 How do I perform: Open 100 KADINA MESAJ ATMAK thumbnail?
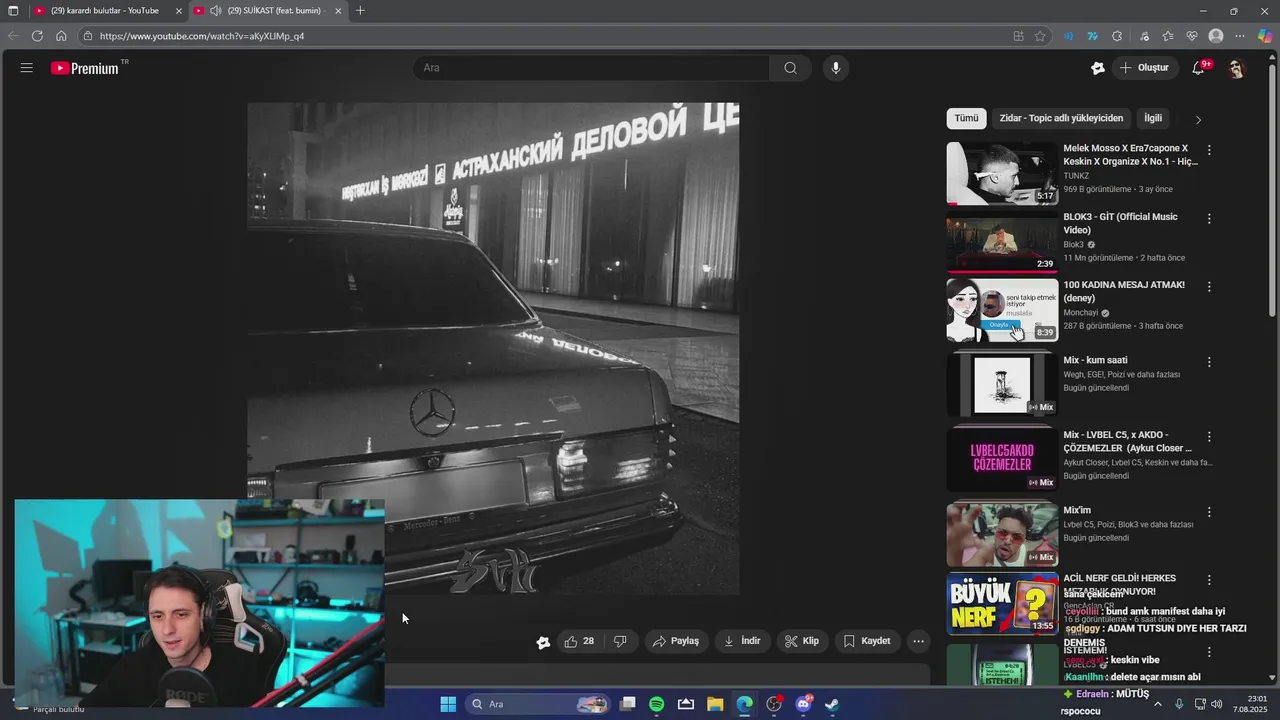tap(1002, 309)
